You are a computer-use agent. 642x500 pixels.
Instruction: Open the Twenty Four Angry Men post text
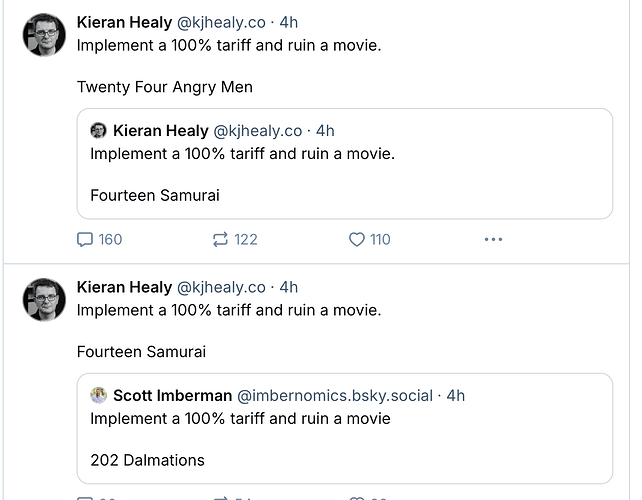[165, 87]
